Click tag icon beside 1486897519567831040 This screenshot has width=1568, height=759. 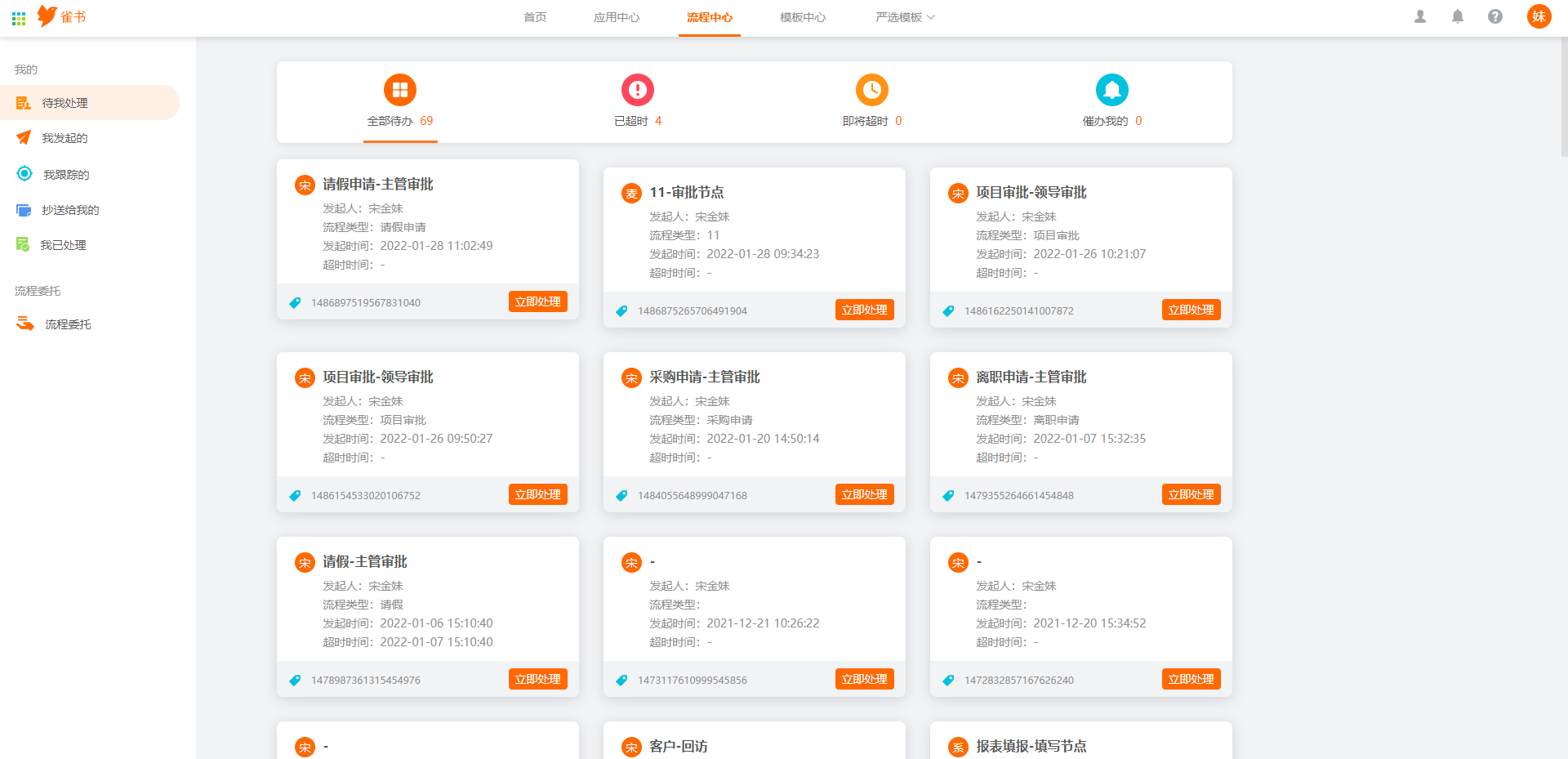[295, 303]
